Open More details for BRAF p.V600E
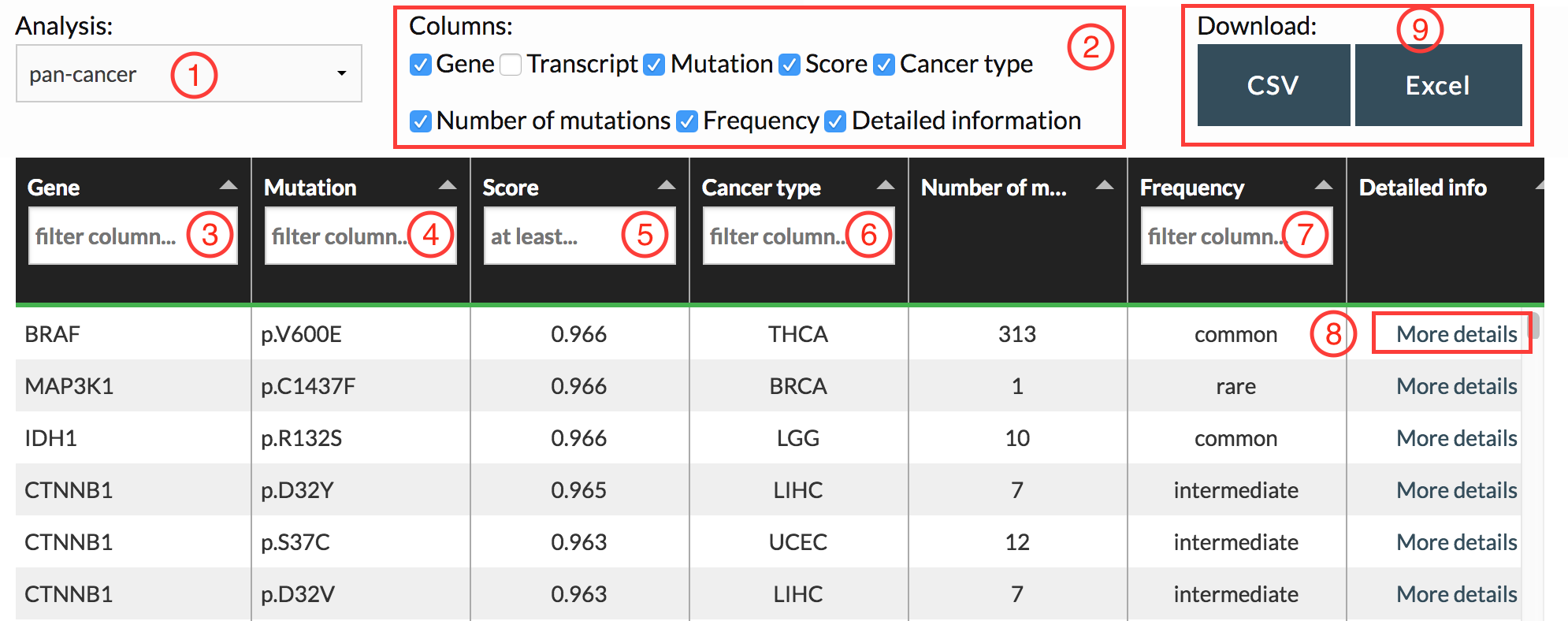 [1456, 334]
